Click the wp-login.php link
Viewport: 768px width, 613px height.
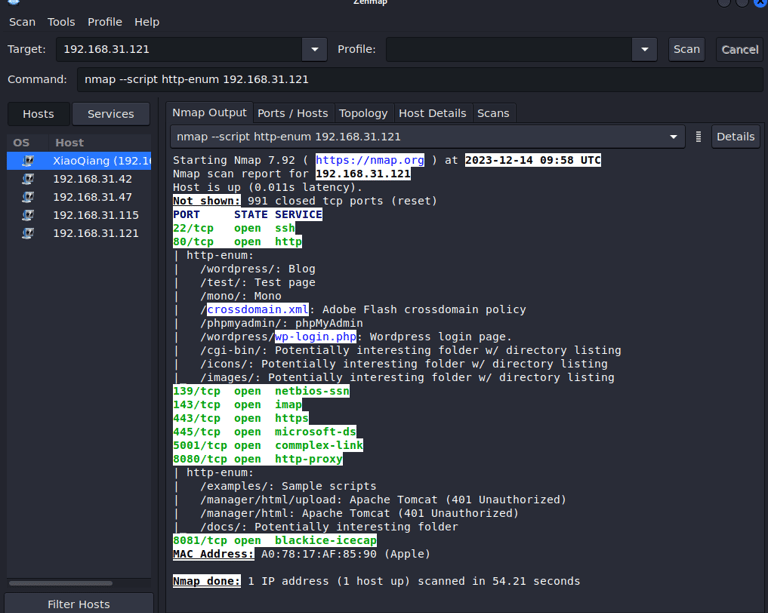pyautogui.click(x=315, y=337)
